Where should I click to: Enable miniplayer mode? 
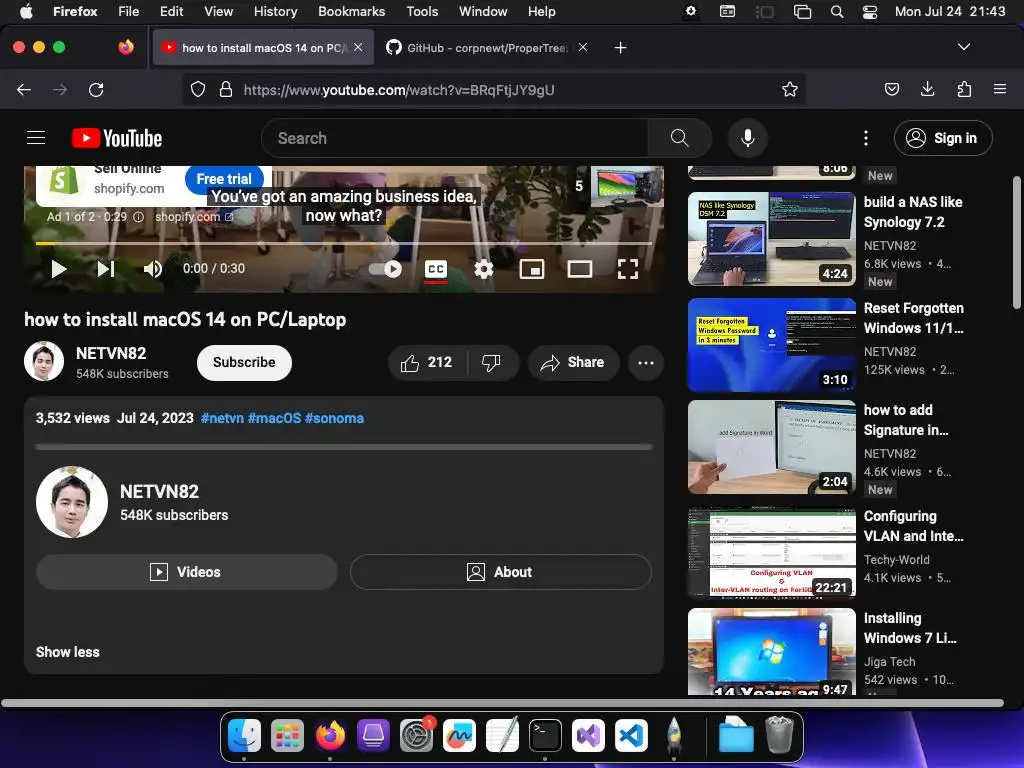tap(532, 269)
